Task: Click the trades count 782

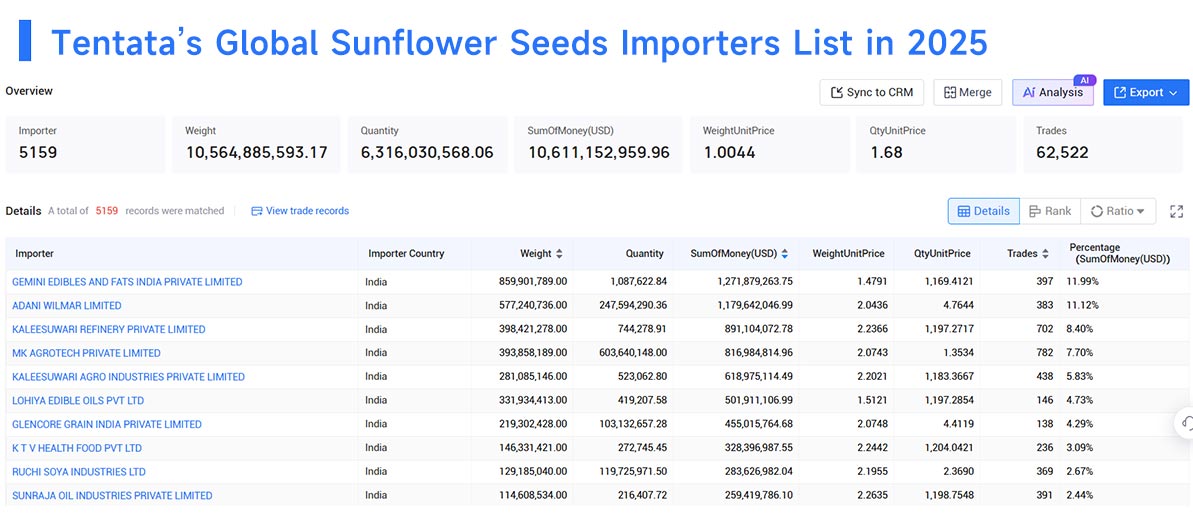Action: coord(1045,353)
